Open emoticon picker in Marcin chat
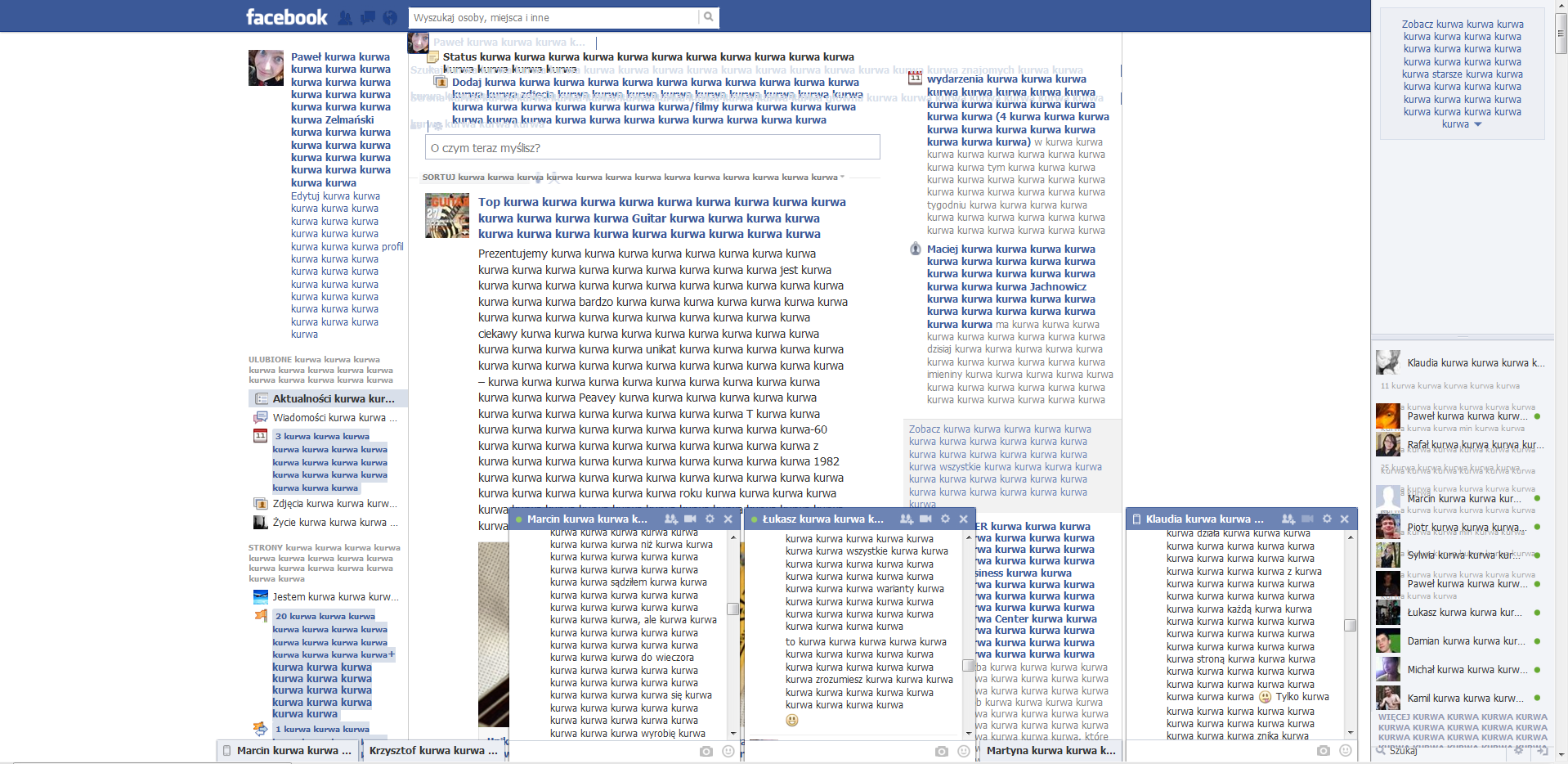 point(728,751)
